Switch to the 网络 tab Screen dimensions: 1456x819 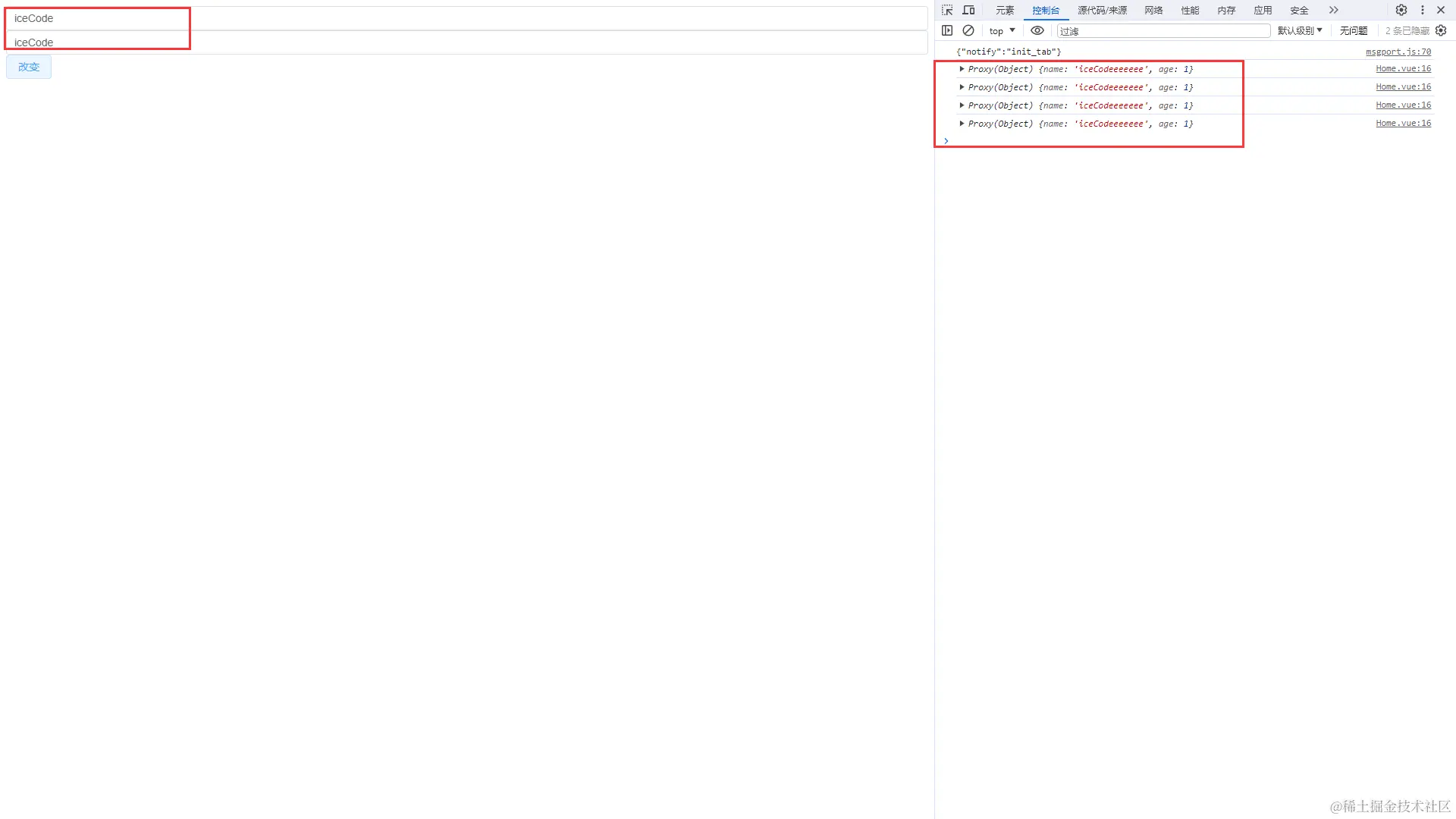click(1153, 10)
